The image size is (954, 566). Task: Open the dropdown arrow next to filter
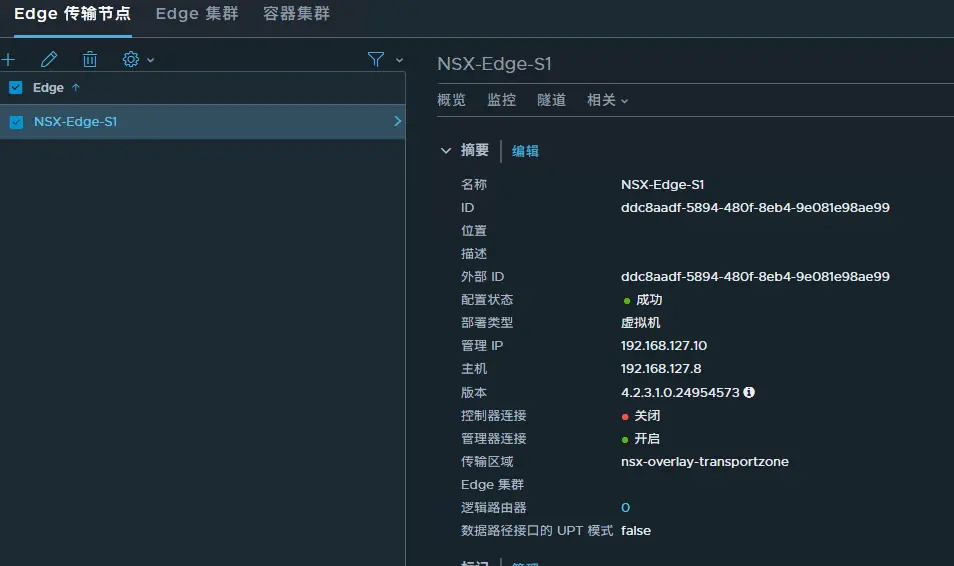[399, 60]
